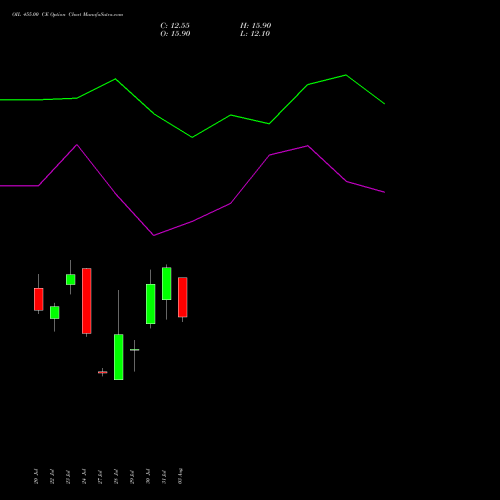Select the tall red candlestick for 24 Jul
This screenshot has height=500, width=500.
click(87, 301)
